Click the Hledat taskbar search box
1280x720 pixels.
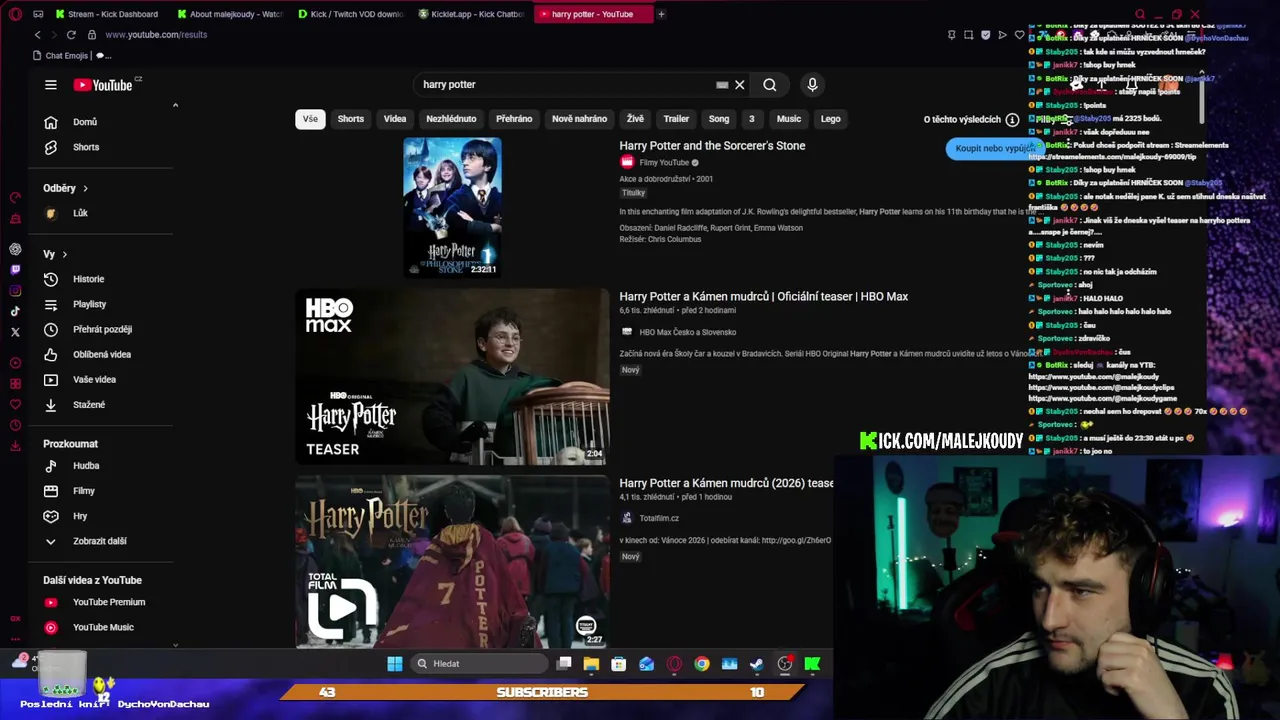pos(480,664)
